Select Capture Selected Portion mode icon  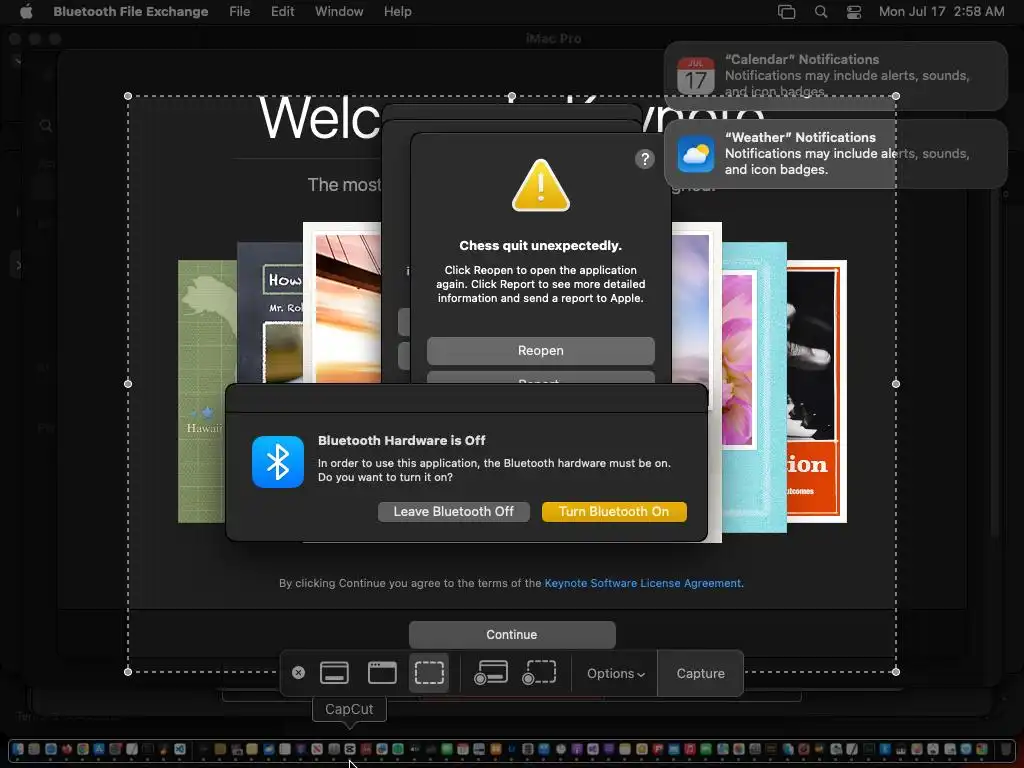click(429, 673)
